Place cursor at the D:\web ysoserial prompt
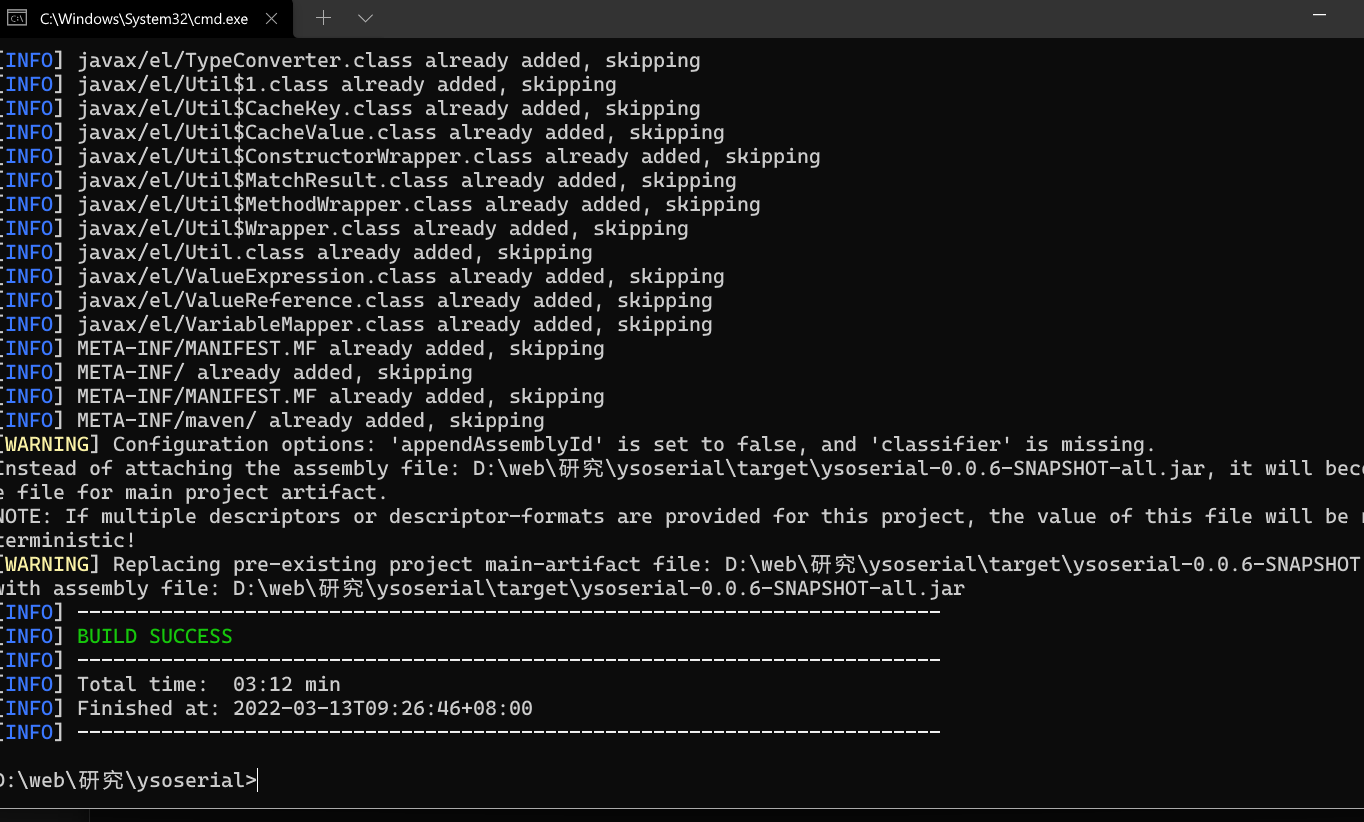The image size is (1364, 822). [x=129, y=781]
